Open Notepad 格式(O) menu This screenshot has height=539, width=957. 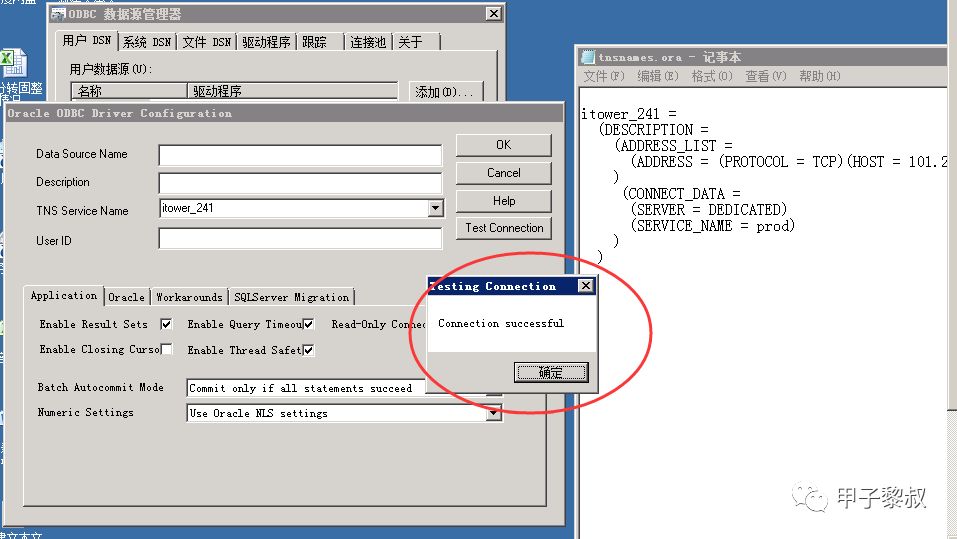pyautogui.click(x=712, y=76)
